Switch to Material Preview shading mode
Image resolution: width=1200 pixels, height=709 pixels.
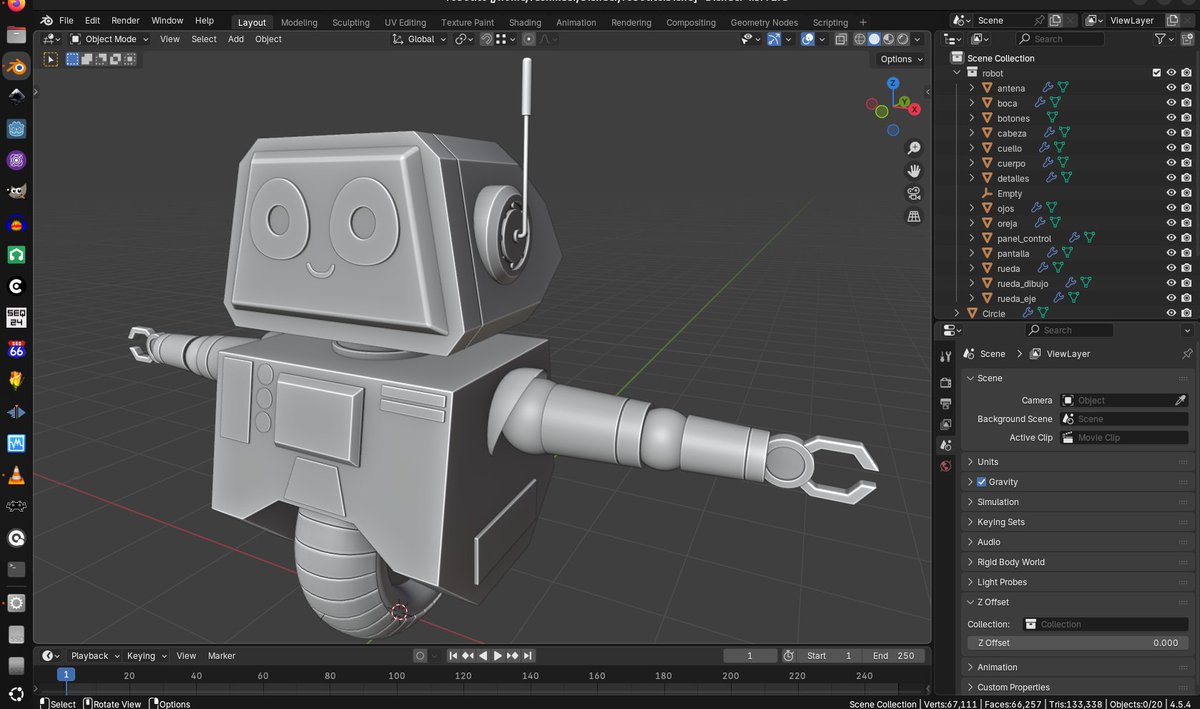pos(886,39)
